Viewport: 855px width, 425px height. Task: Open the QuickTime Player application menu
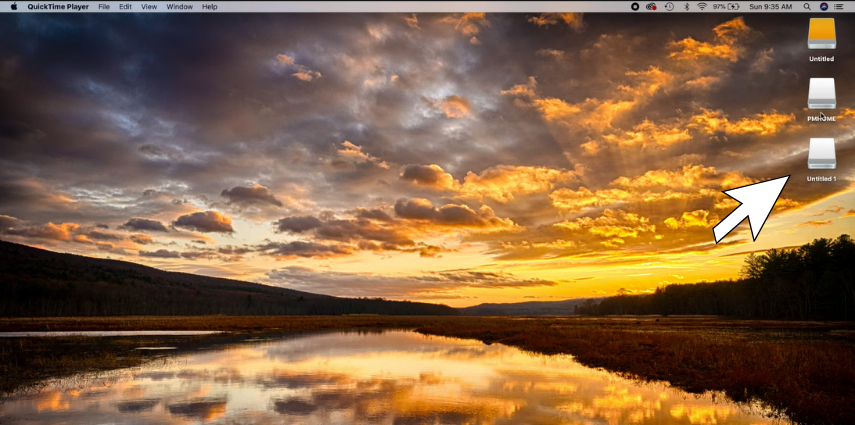coord(58,7)
